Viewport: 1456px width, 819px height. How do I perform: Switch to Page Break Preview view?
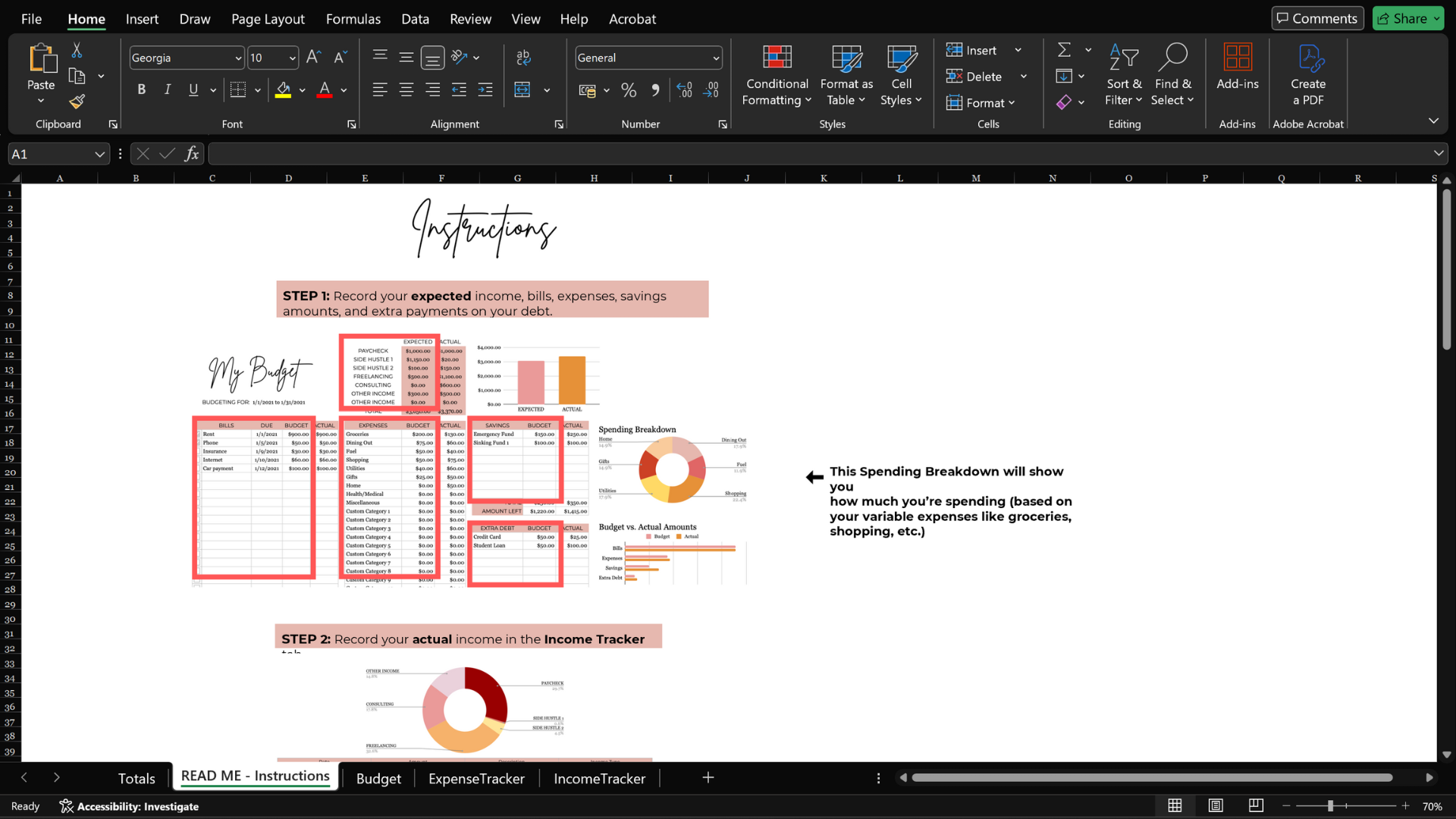[x=1256, y=806]
